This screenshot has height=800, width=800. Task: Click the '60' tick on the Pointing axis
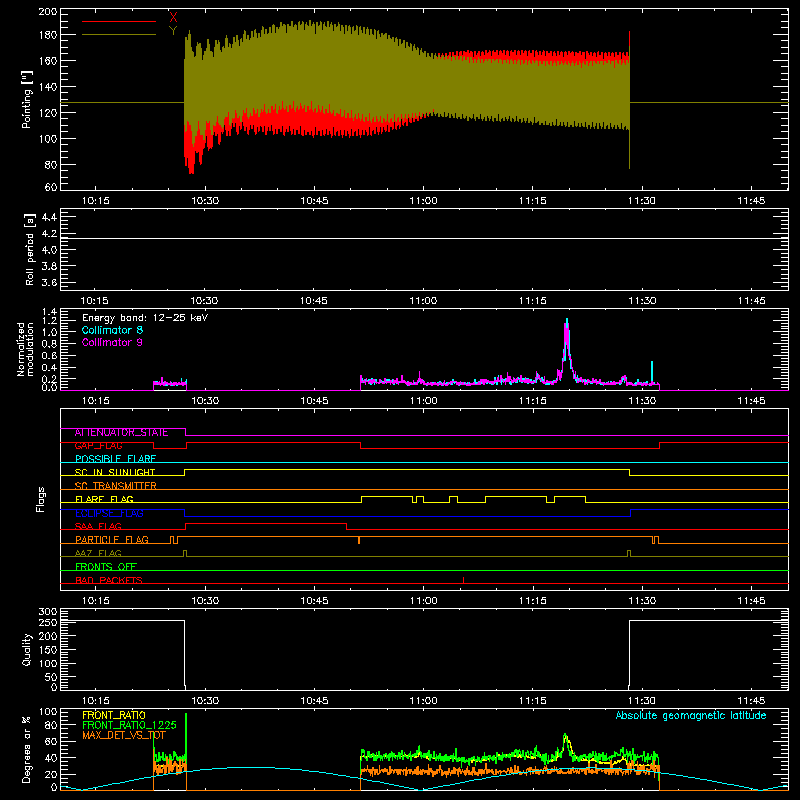51,187
